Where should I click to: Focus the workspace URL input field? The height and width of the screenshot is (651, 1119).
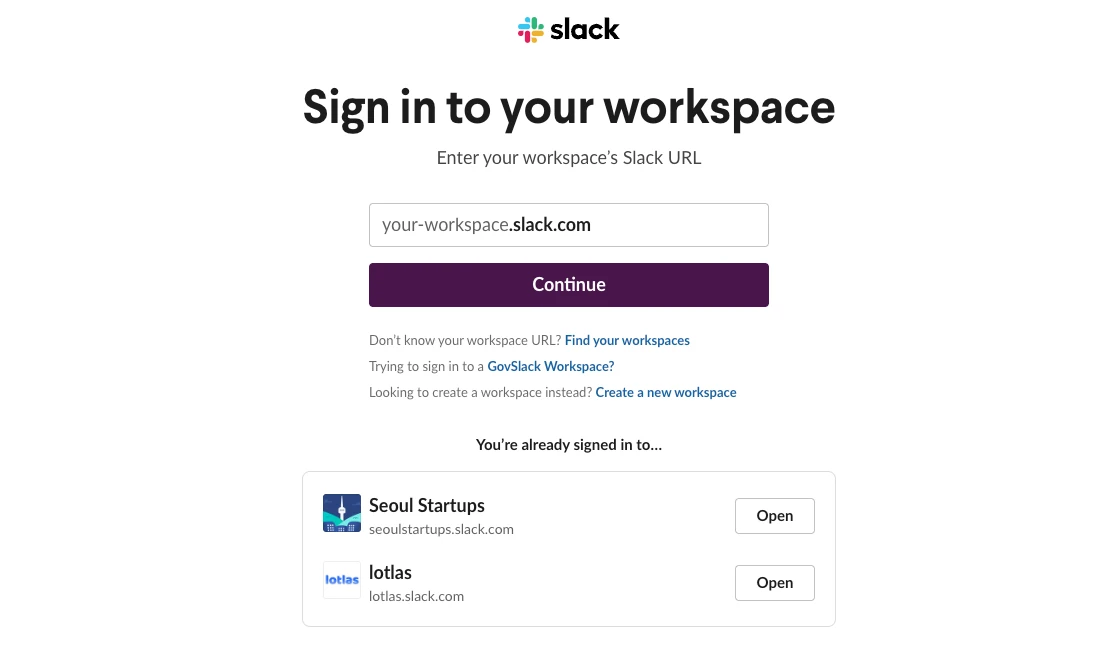tap(568, 225)
